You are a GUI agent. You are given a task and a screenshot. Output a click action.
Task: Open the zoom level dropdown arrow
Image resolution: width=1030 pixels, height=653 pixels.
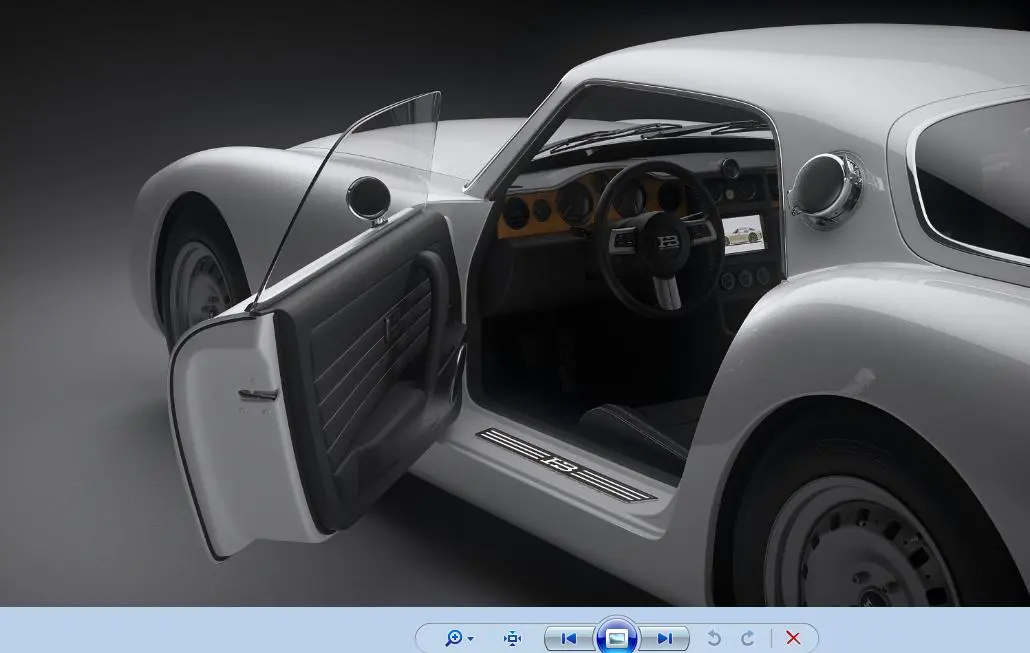pos(471,639)
